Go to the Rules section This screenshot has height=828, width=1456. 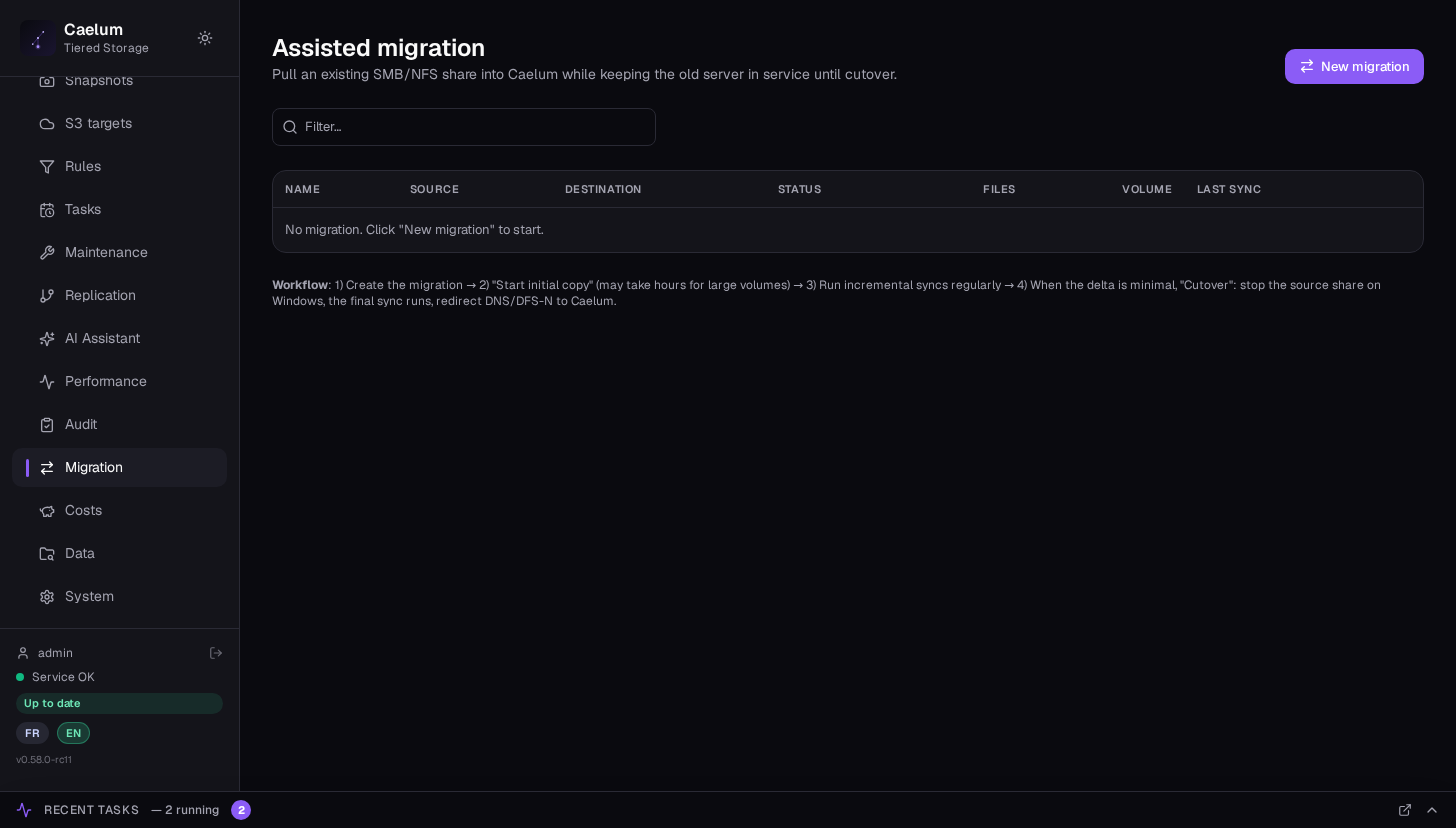tap(119, 167)
